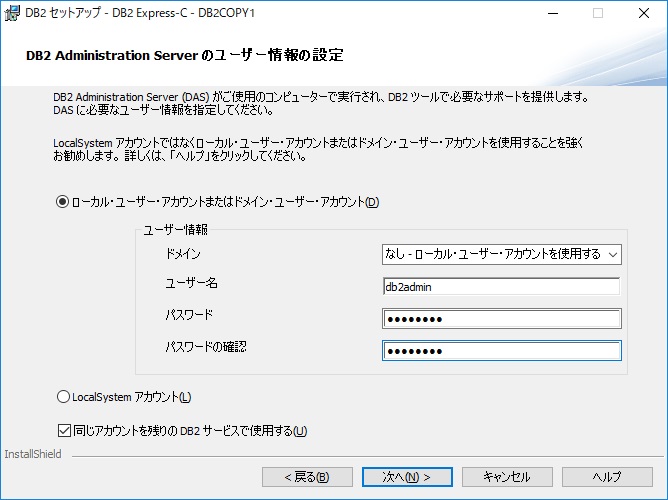Screen dimensions: 668x500
Task: Click the ユーザー情報 group label
Action: 176,230
